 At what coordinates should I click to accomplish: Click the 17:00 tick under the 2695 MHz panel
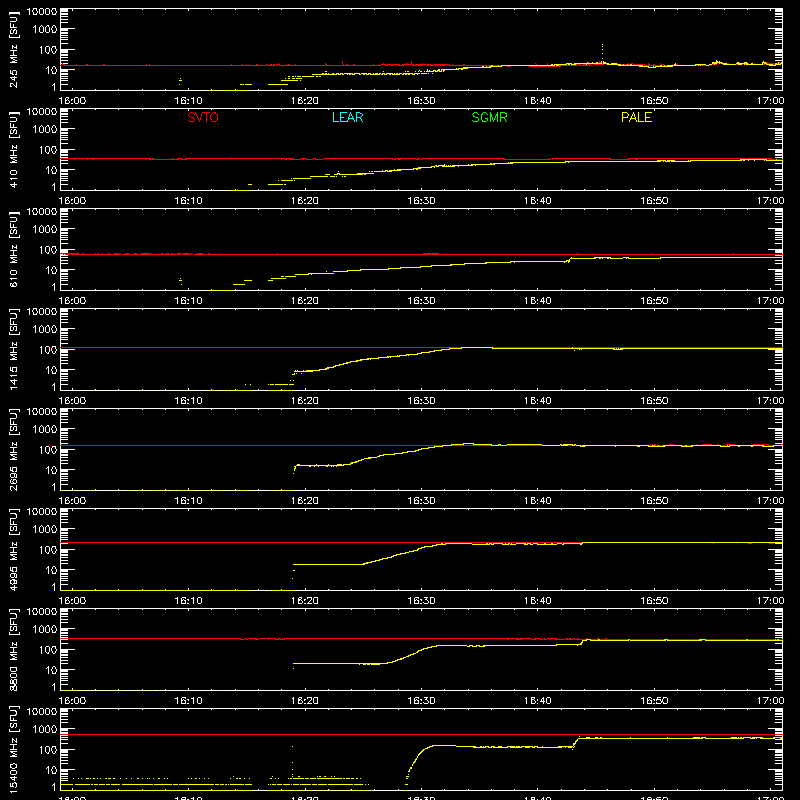coord(770,501)
